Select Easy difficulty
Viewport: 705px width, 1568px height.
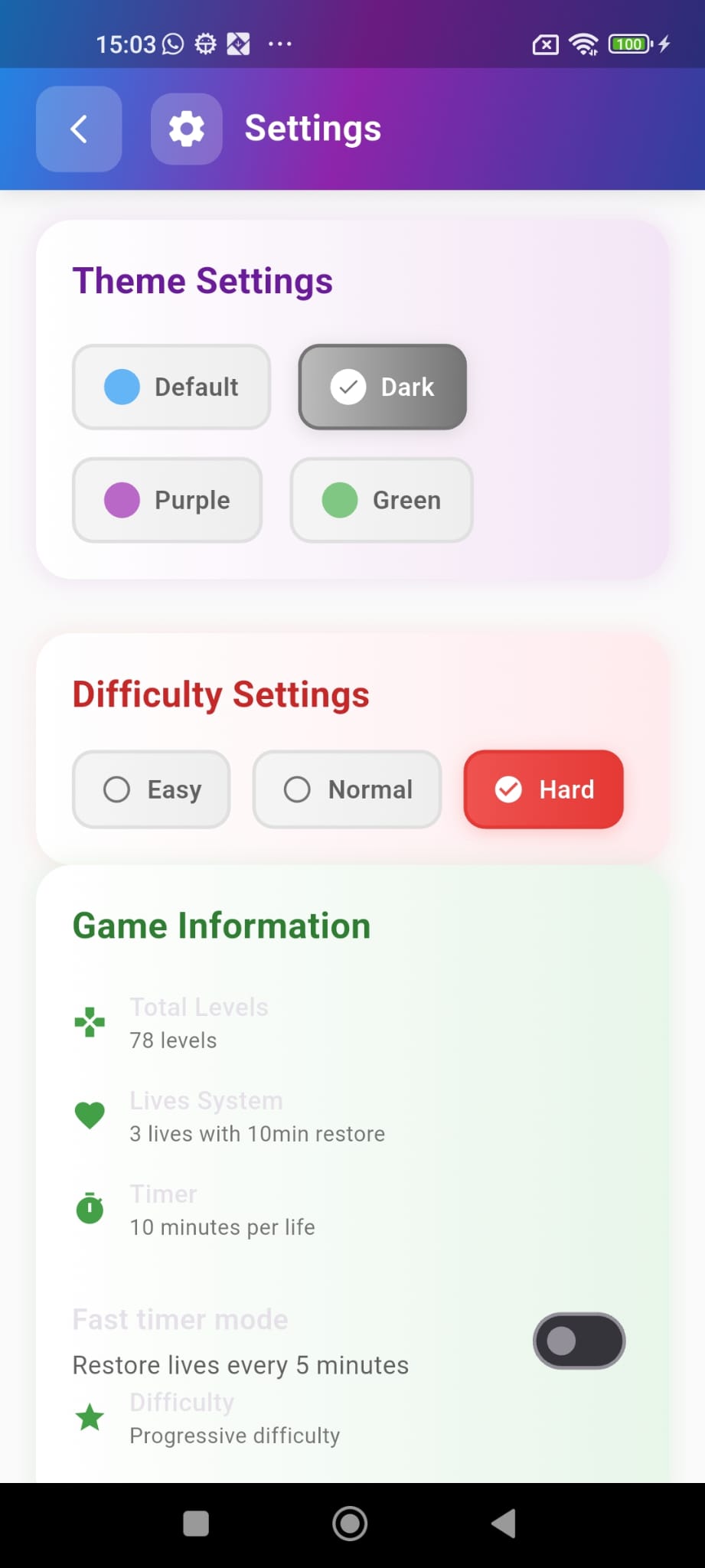tap(152, 789)
